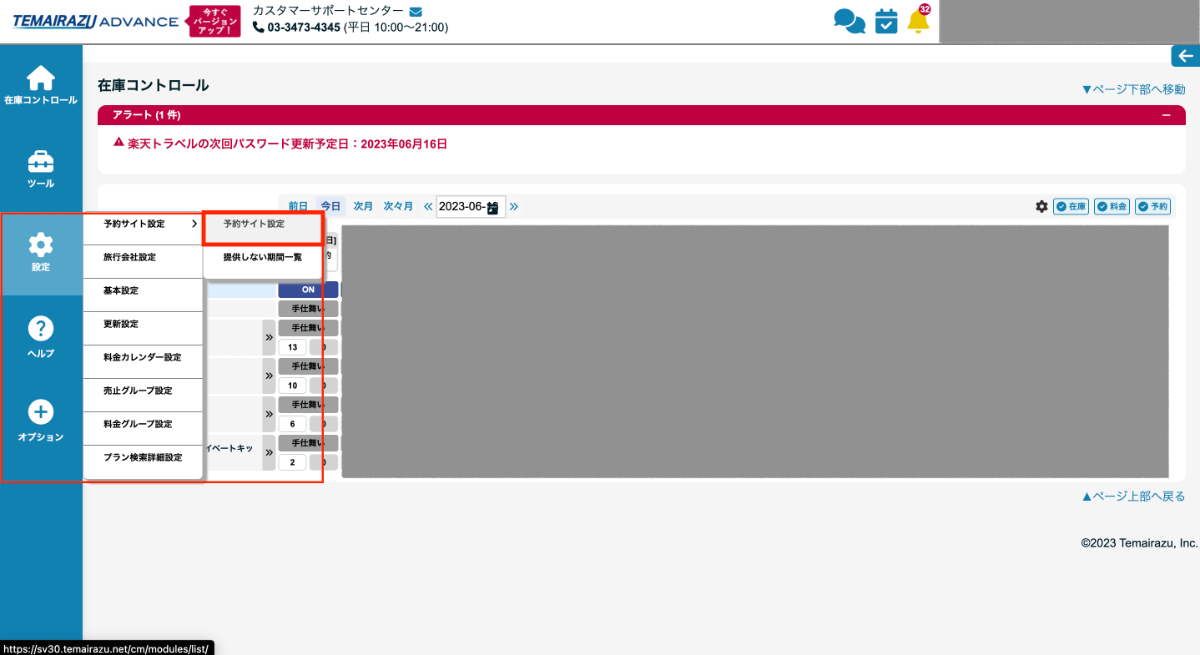1200x655 pixels.
Task: Click the gear icon beside 在庫 checkbox
Action: tap(1042, 206)
